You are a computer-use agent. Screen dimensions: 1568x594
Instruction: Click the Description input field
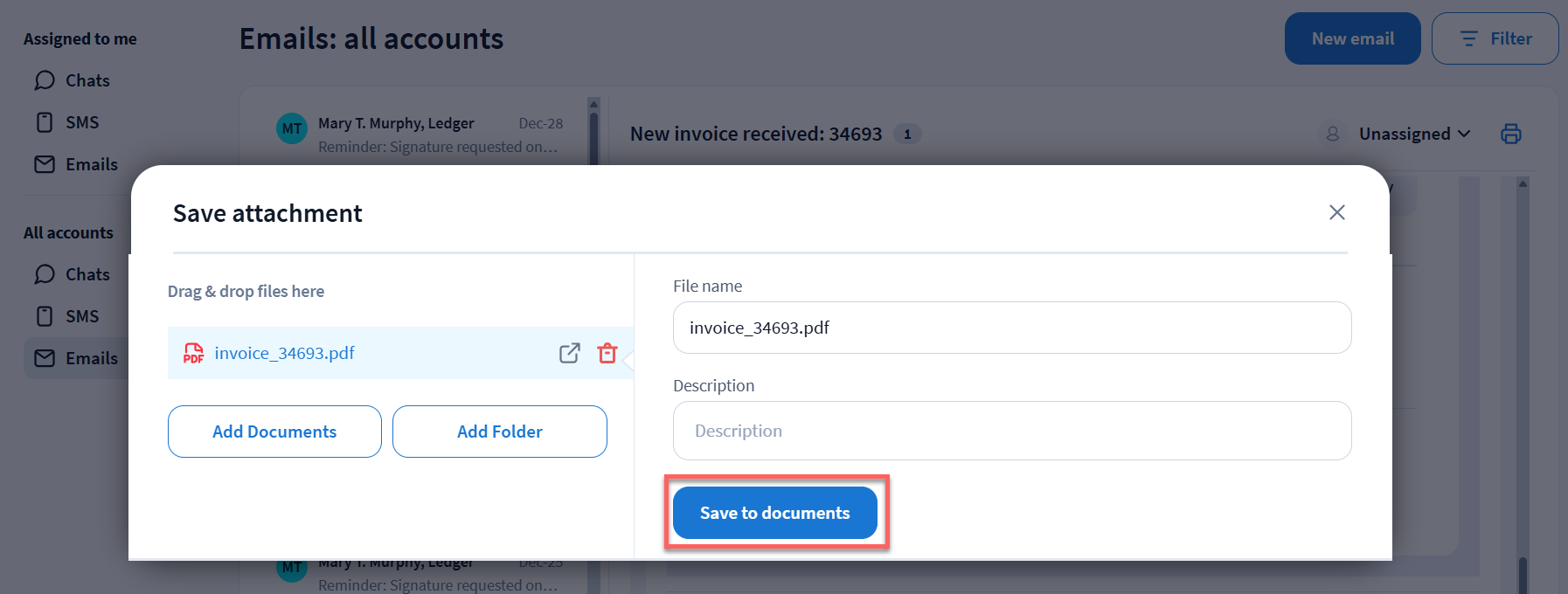pyautogui.click(x=1011, y=431)
